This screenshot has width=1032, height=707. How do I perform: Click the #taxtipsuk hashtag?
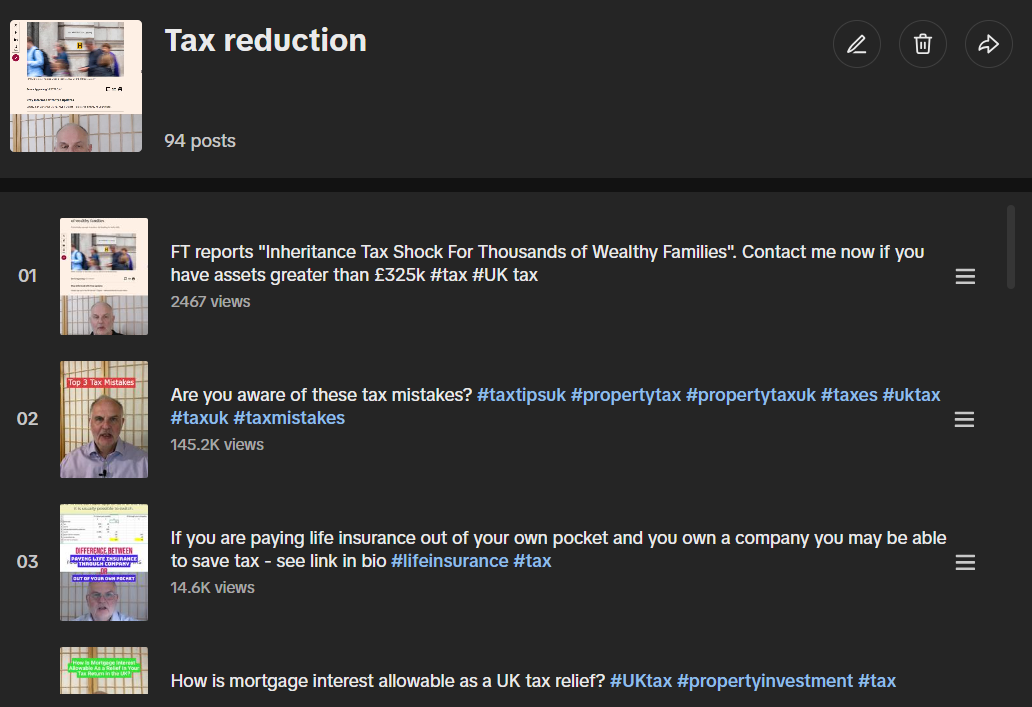pyautogui.click(x=521, y=395)
